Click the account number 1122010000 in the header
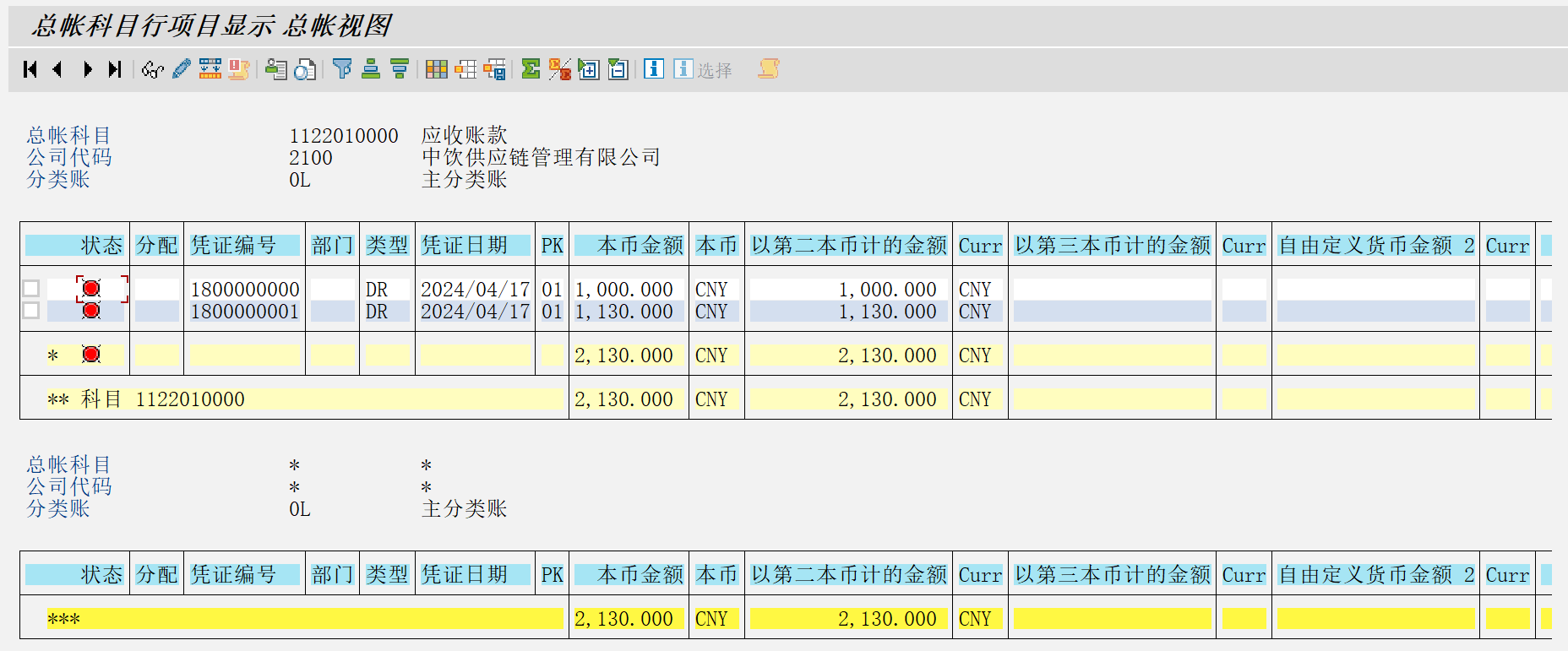The height and width of the screenshot is (651, 1568). tap(344, 136)
